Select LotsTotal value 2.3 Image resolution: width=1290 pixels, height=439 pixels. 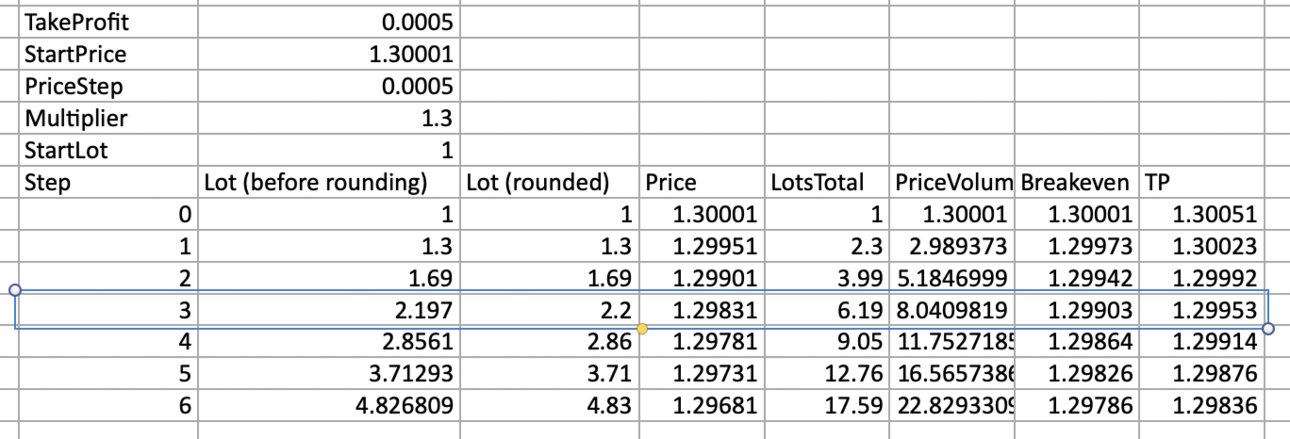pos(826,245)
